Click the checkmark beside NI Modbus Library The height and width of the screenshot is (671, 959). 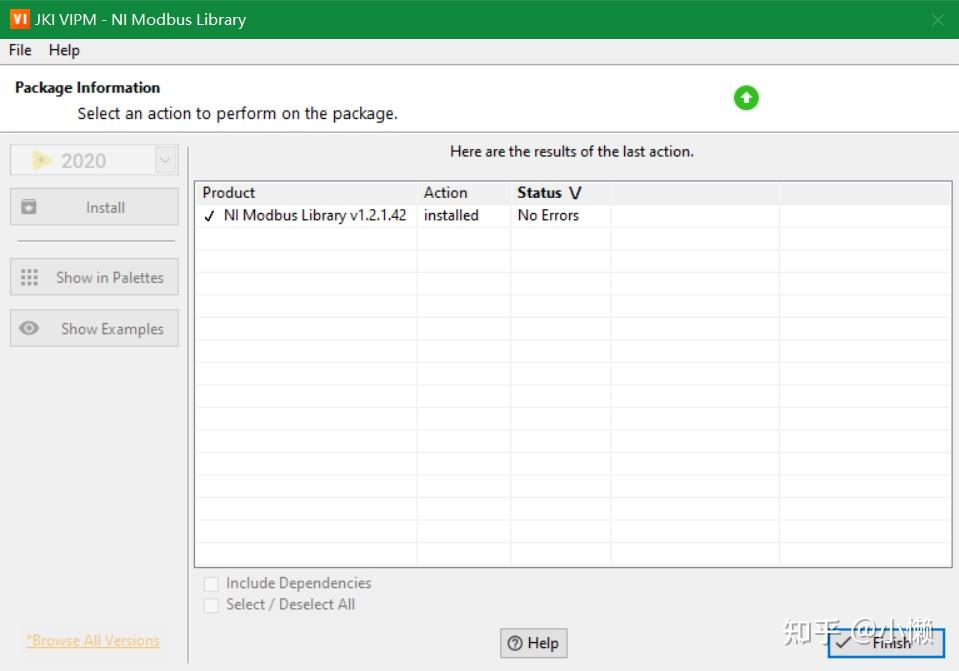tap(209, 216)
